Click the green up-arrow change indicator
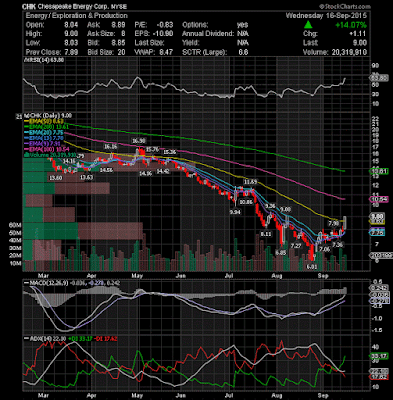393x400 pixels. [308, 25]
